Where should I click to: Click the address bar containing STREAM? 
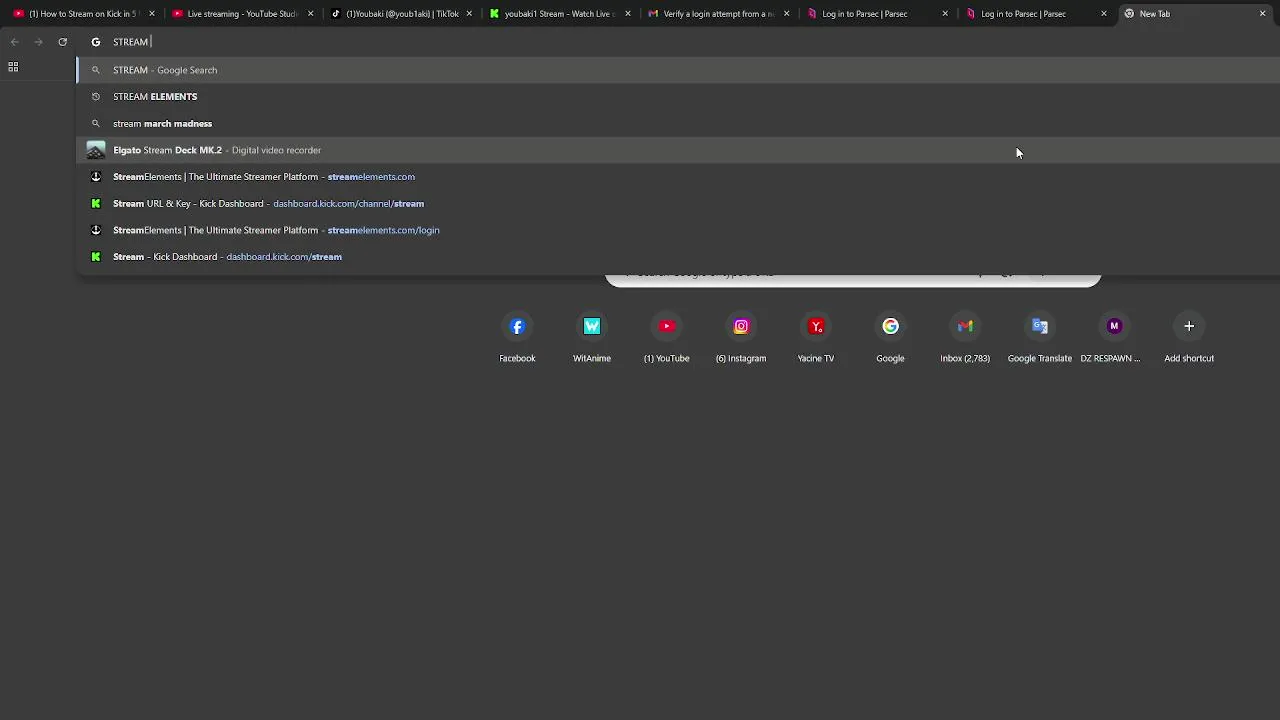(x=678, y=42)
